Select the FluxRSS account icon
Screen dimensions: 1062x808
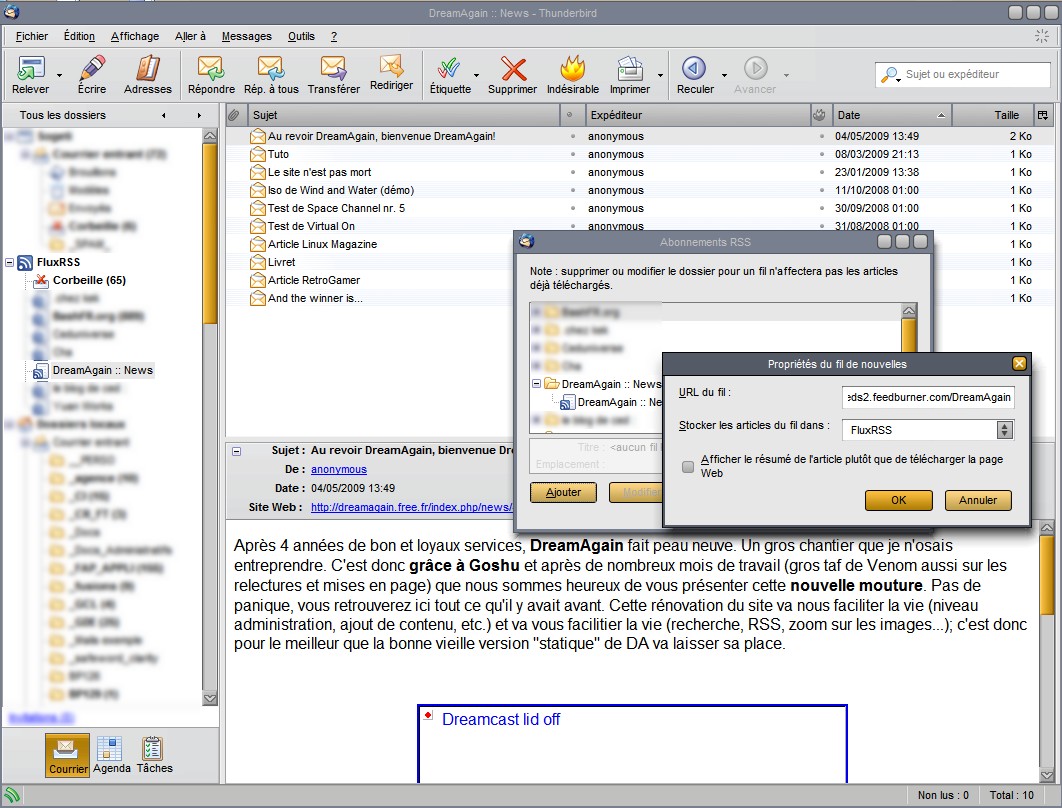26,263
